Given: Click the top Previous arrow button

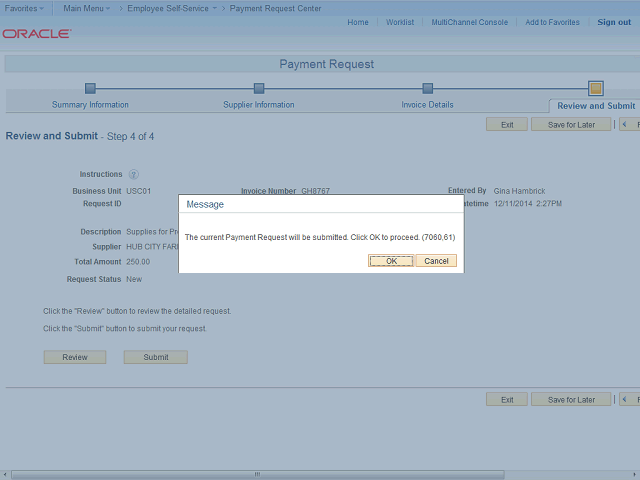Looking at the screenshot, I should (630, 124).
